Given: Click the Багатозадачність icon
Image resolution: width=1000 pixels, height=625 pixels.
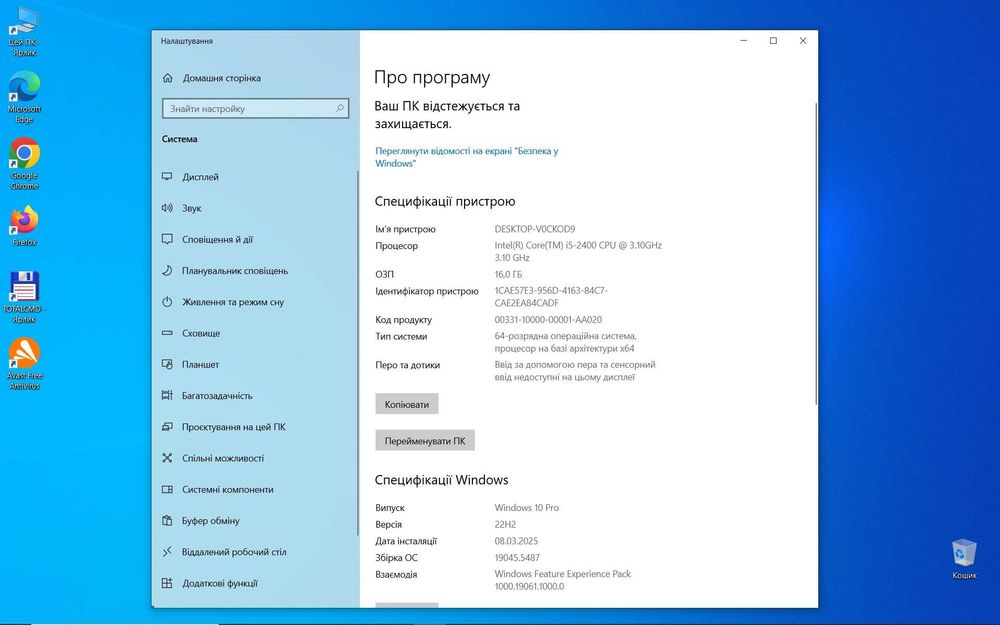Looking at the screenshot, I should point(167,395).
